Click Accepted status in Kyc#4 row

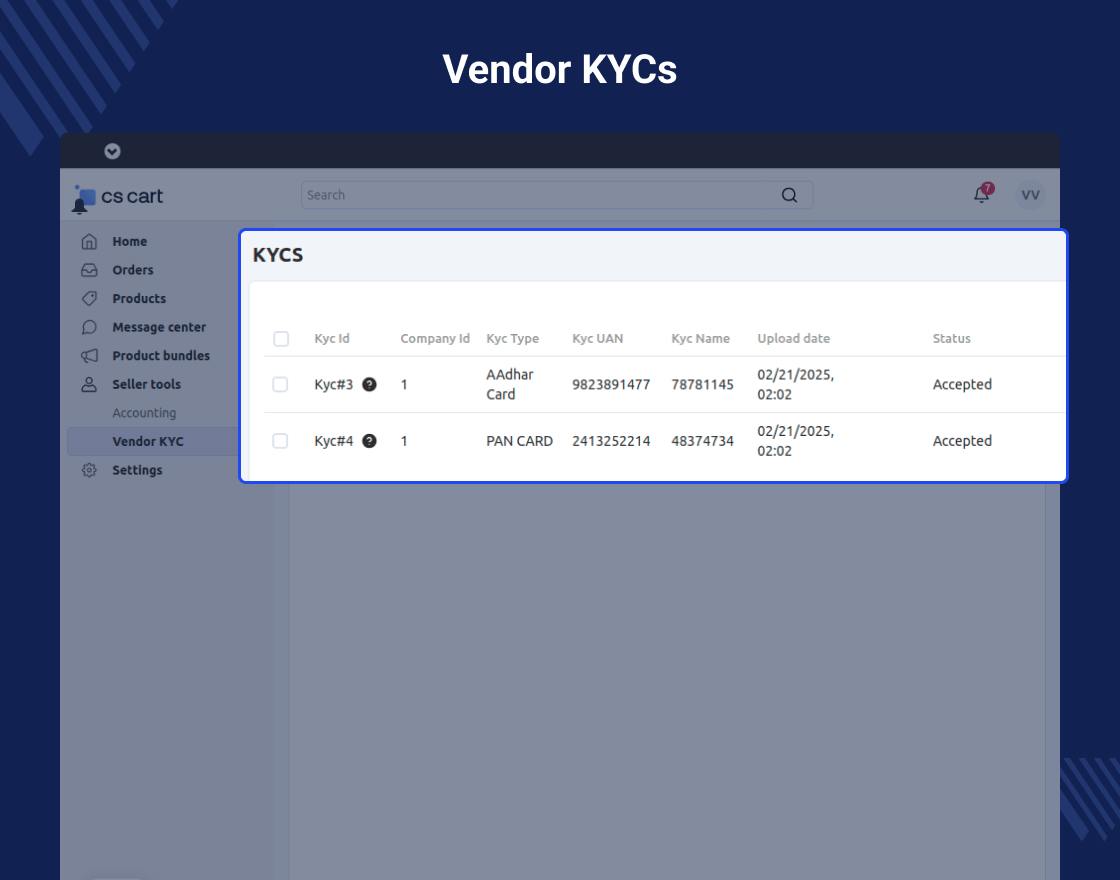(x=962, y=441)
